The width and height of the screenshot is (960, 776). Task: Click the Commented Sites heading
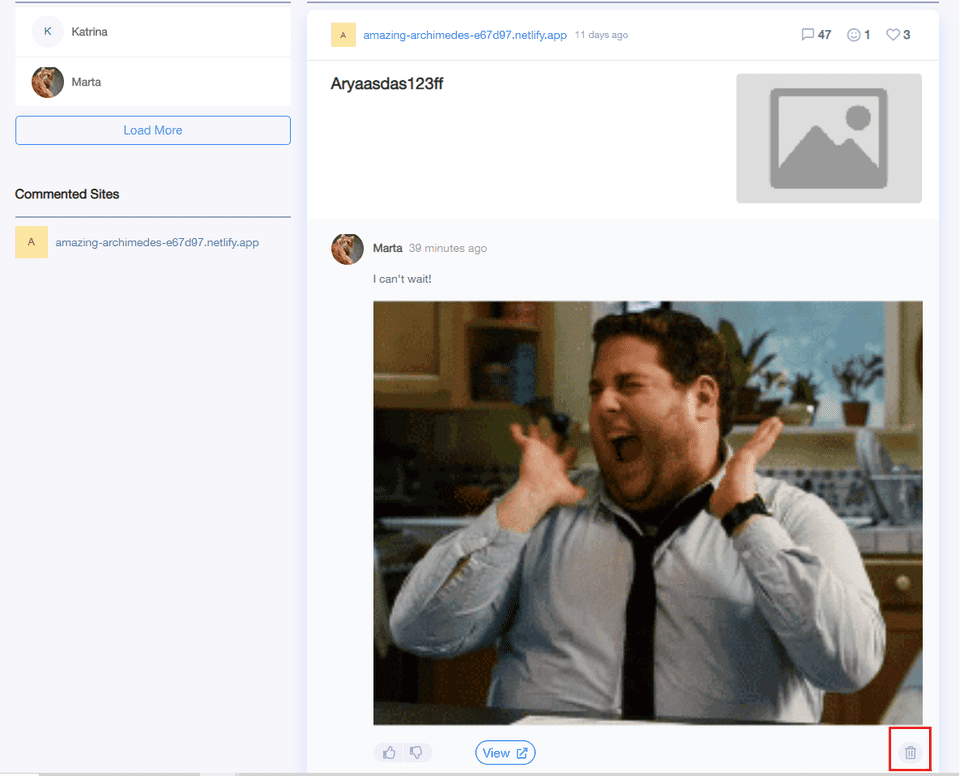pos(67,194)
